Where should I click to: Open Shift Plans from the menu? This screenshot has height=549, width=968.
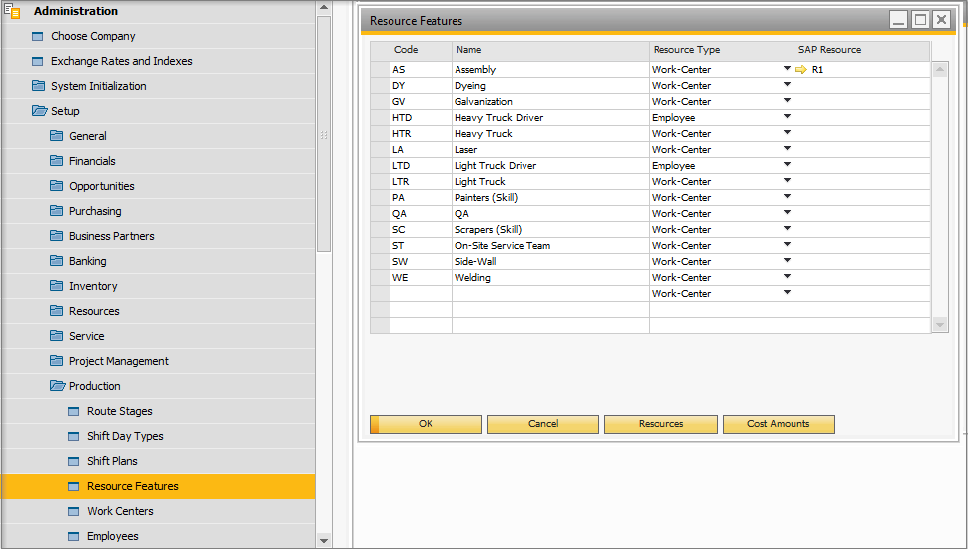point(112,461)
